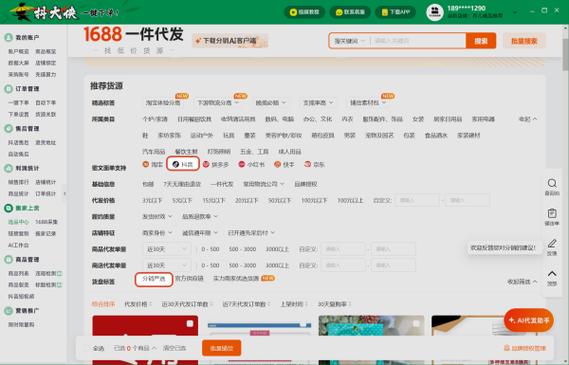This screenshot has width=569, height=365.
Task: Select the 搬家上货 section icon
Action: (x=8, y=208)
